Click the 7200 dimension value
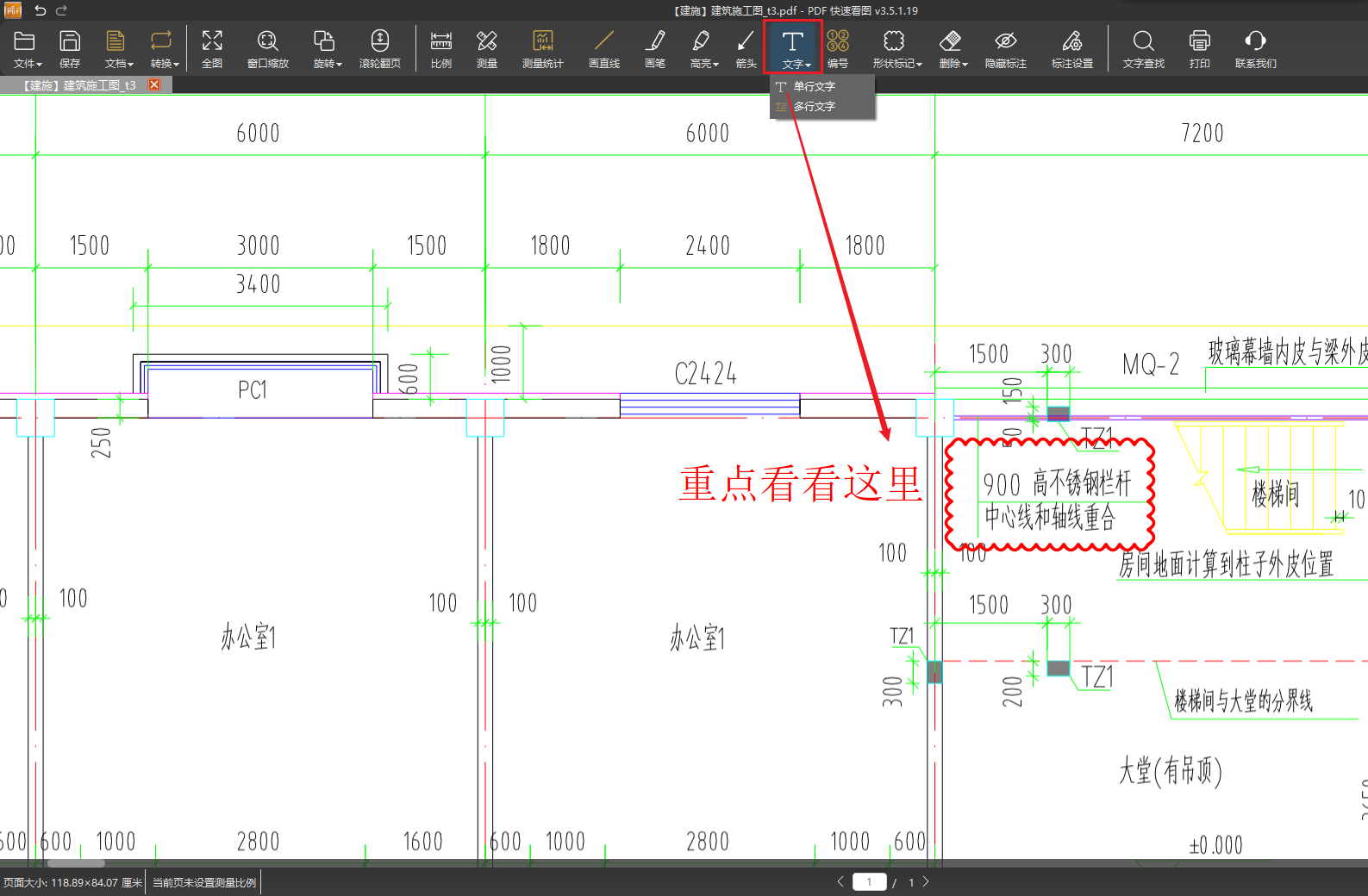This screenshot has height=896, width=1368. [1202, 134]
